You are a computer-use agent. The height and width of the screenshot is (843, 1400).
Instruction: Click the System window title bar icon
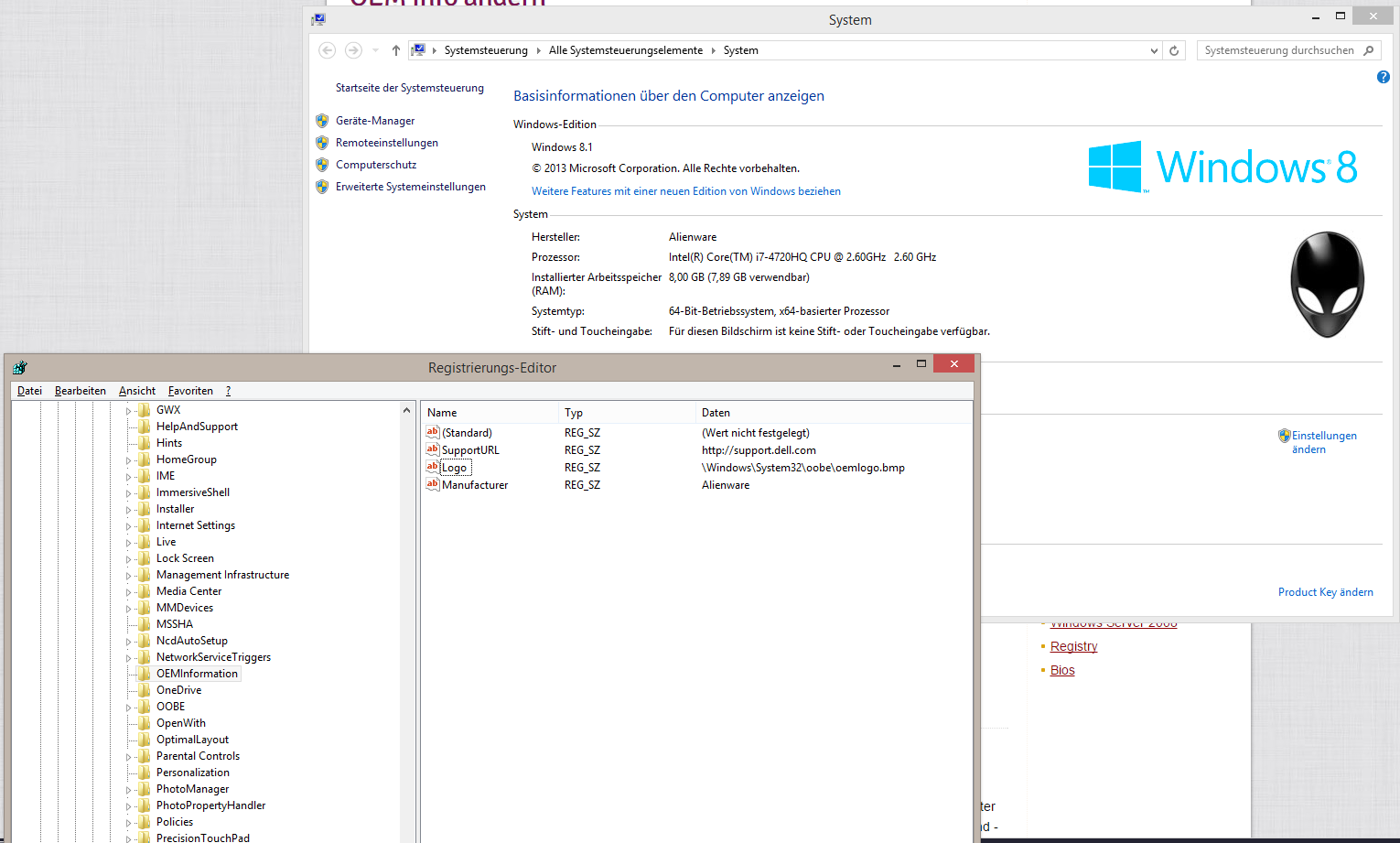click(318, 19)
